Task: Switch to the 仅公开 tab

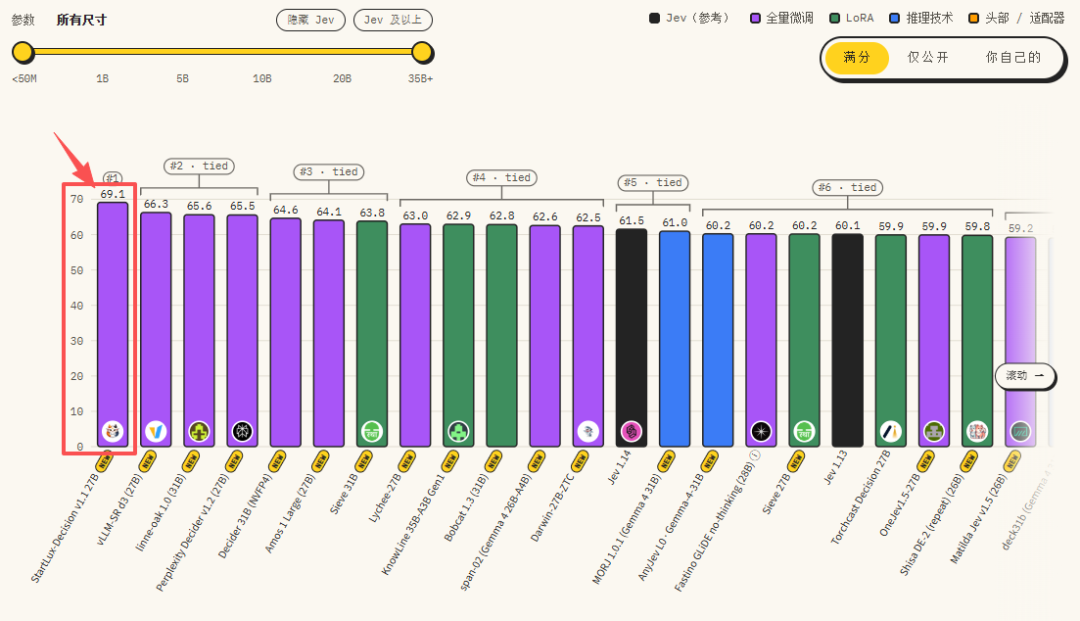Action: tap(928, 57)
